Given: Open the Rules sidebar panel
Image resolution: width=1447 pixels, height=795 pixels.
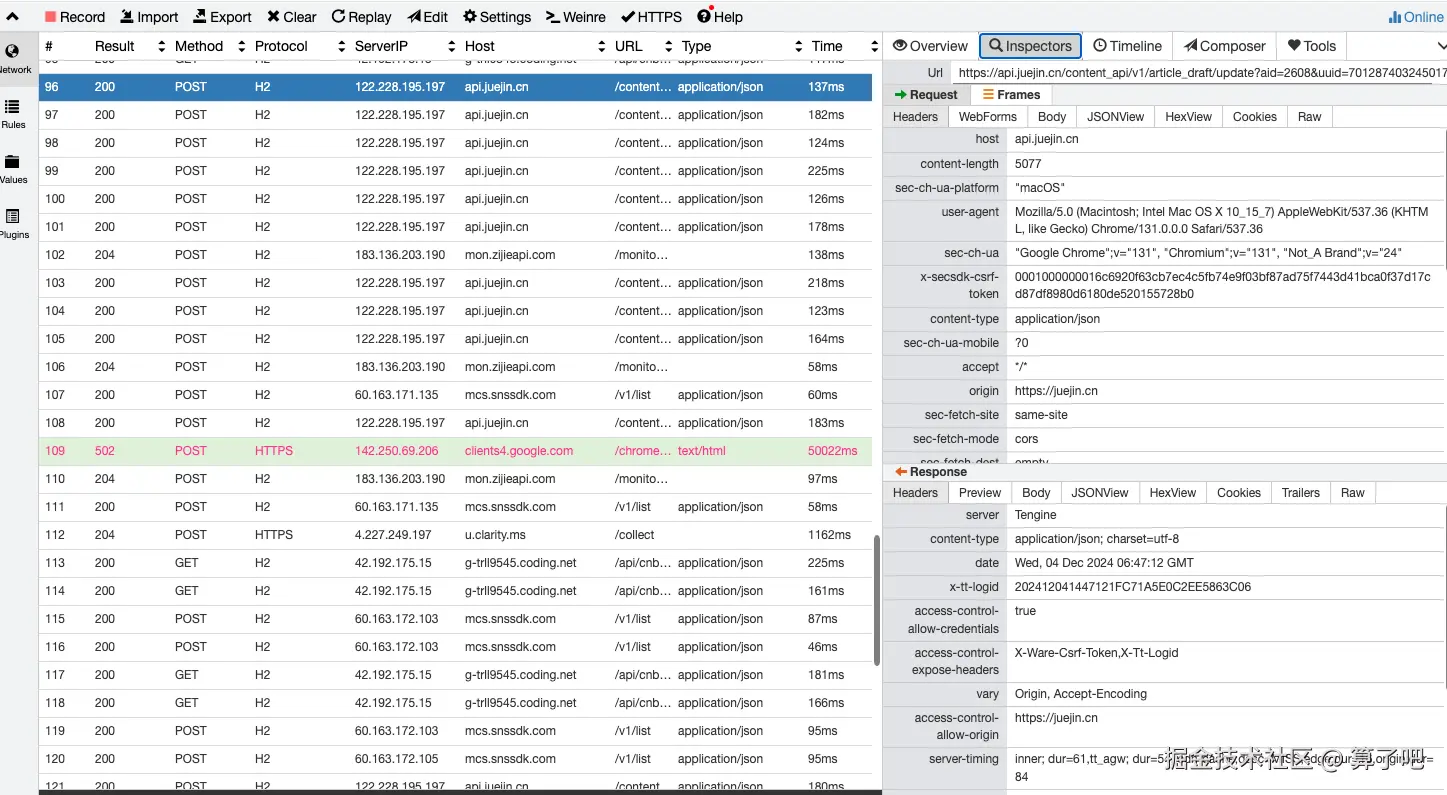Looking at the screenshot, I should [x=13, y=114].
